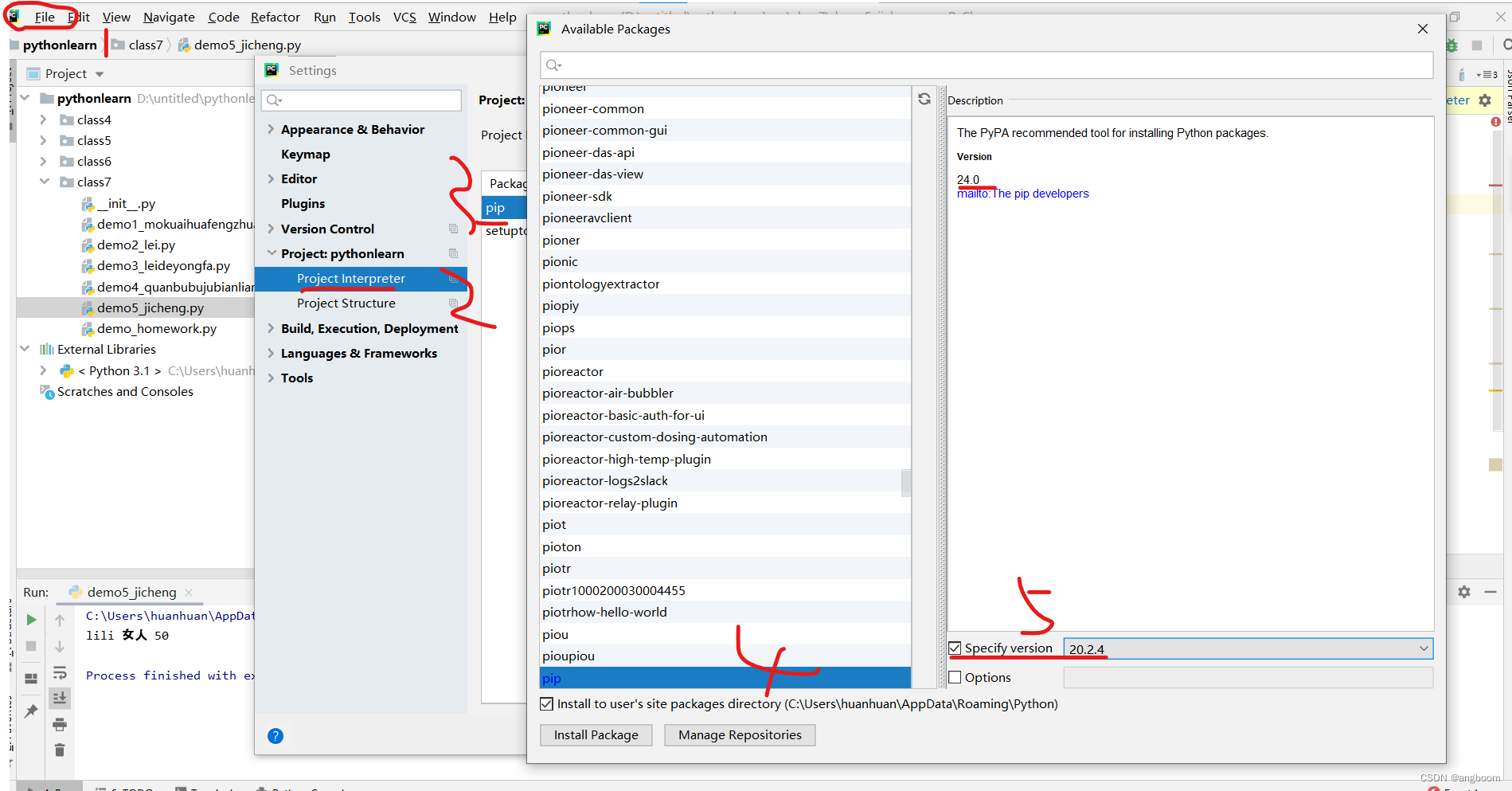Viewport: 1512px width, 791px height.
Task: Expand the class5 folder
Action: pos(43,140)
